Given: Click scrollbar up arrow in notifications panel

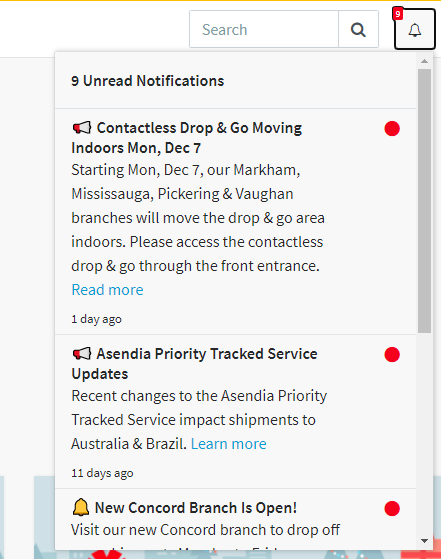Looking at the screenshot, I should pyautogui.click(x=424, y=61).
